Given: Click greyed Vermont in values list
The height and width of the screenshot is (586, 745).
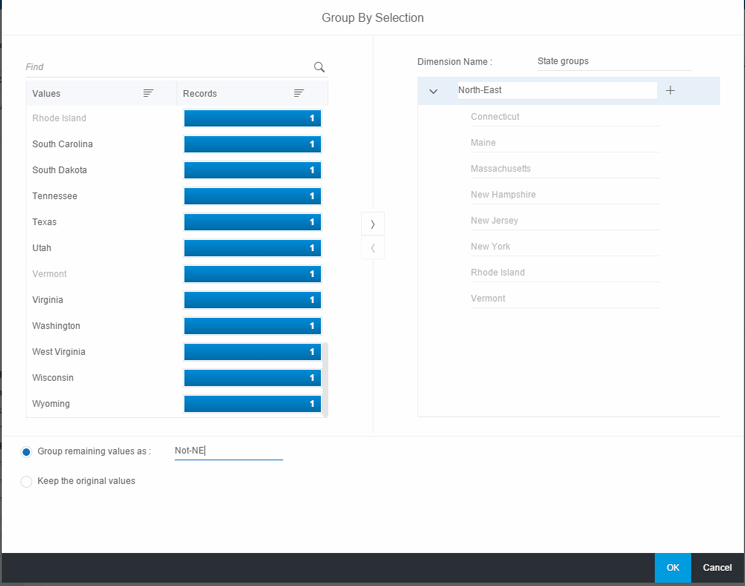Looking at the screenshot, I should [x=49, y=274].
